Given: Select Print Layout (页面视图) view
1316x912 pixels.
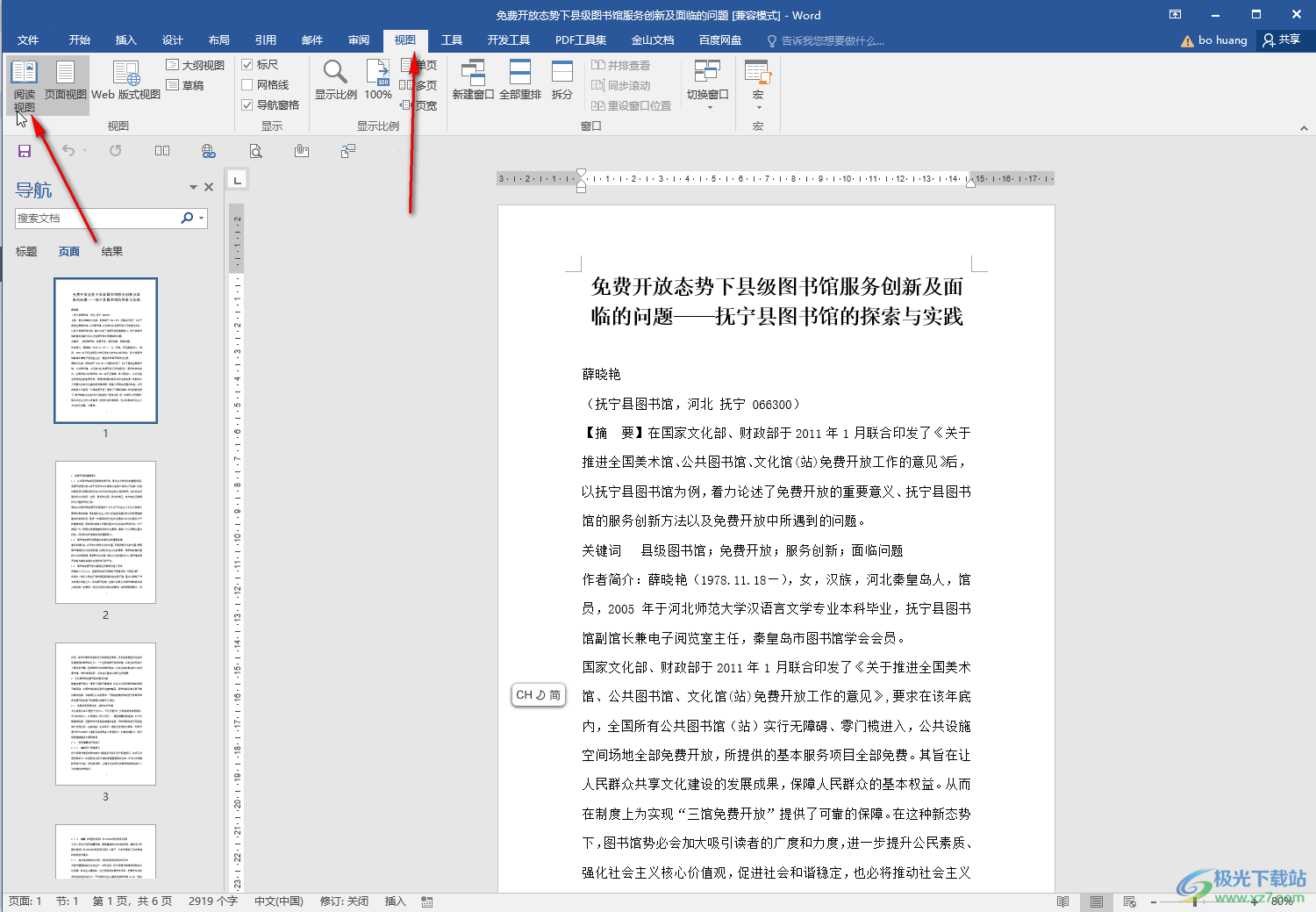Looking at the screenshot, I should (x=65, y=81).
